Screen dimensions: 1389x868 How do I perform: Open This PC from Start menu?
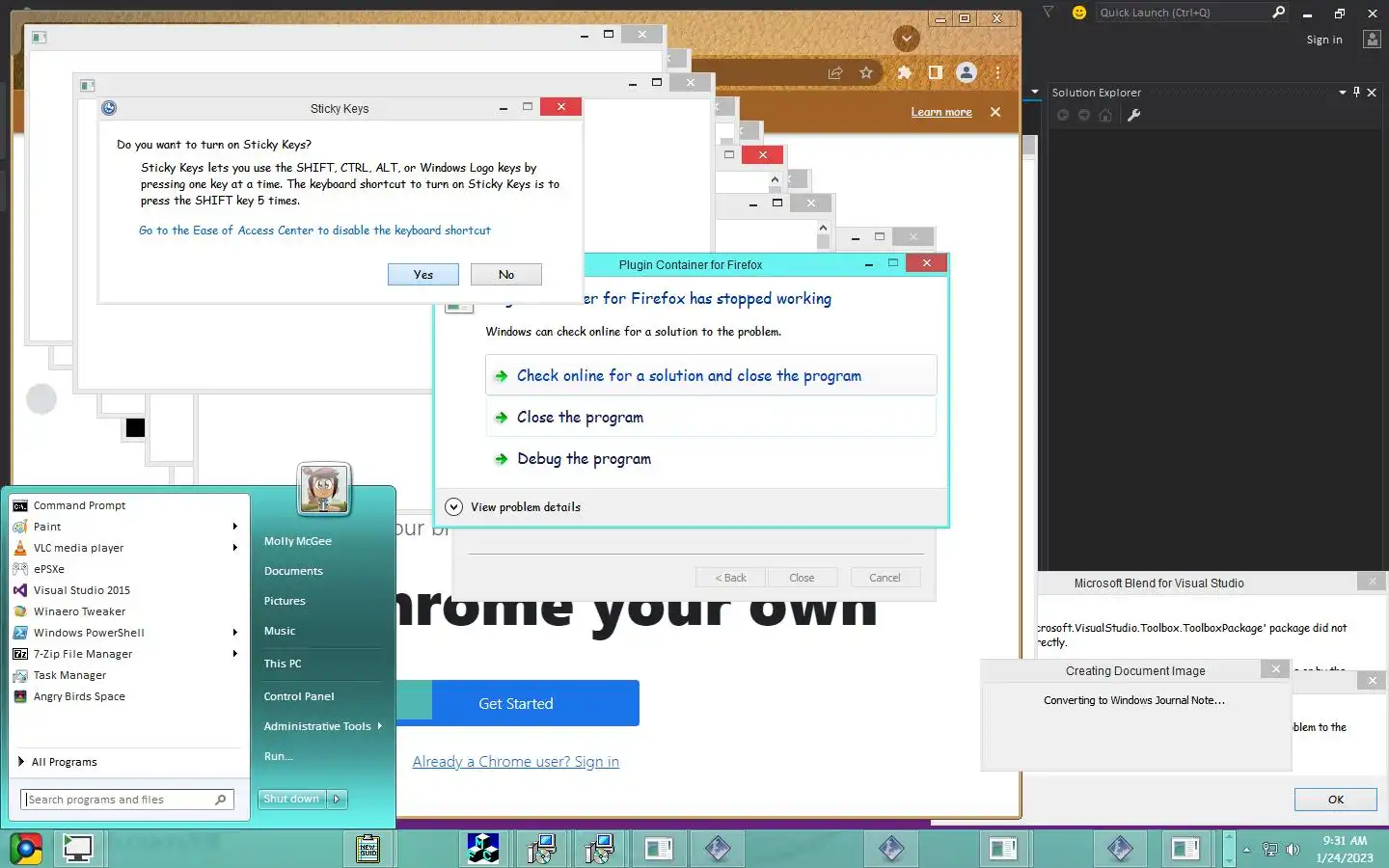click(283, 664)
